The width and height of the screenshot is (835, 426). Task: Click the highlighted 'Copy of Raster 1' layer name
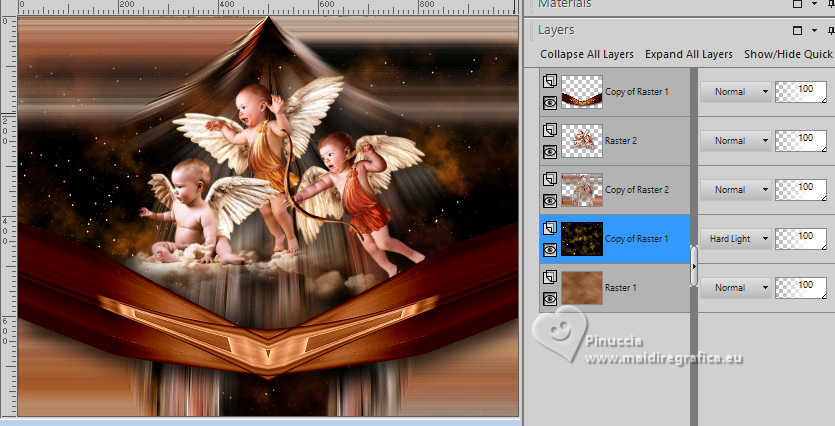pyautogui.click(x=637, y=239)
